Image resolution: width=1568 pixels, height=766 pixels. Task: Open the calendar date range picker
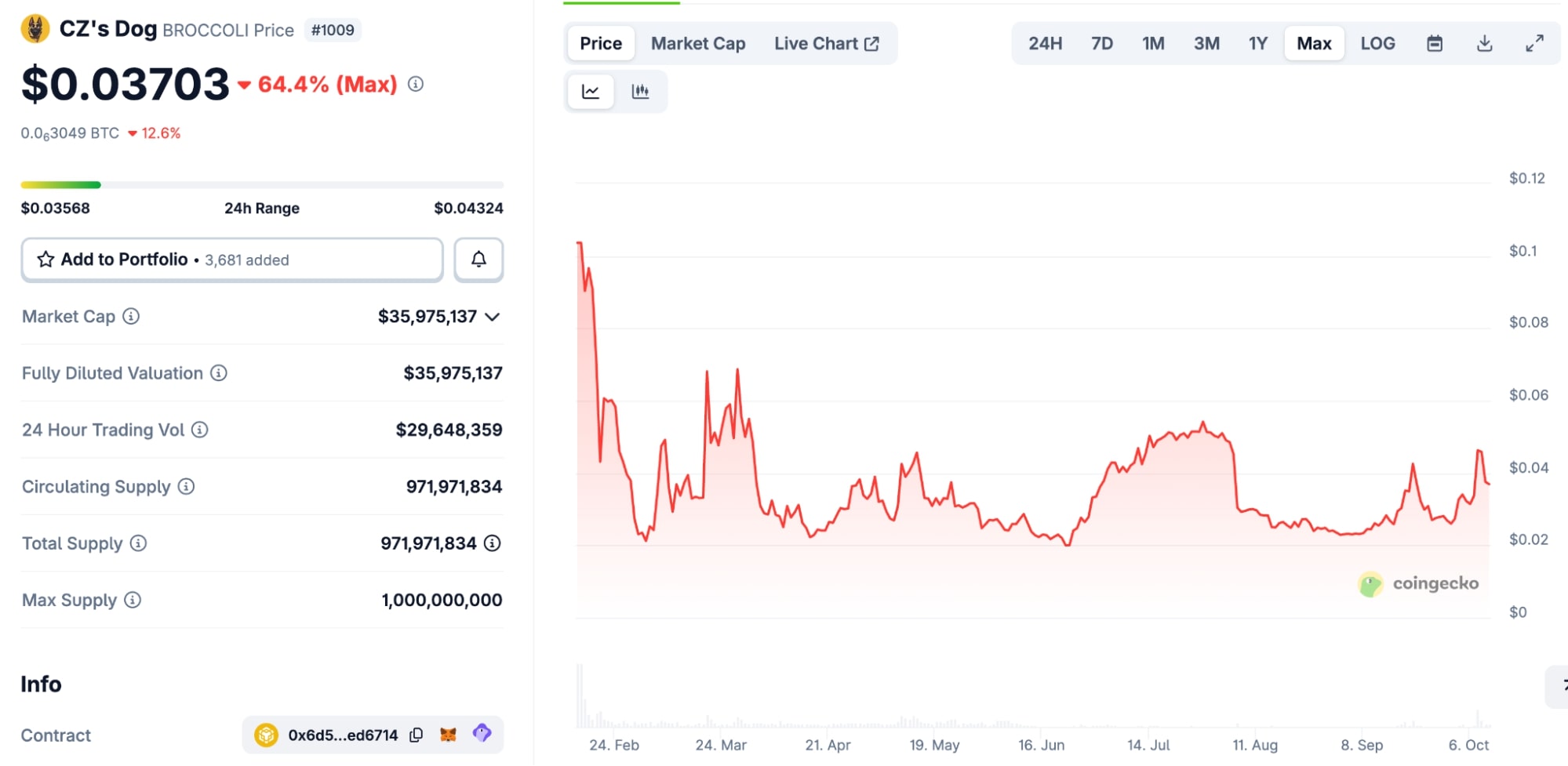(1434, 44)
